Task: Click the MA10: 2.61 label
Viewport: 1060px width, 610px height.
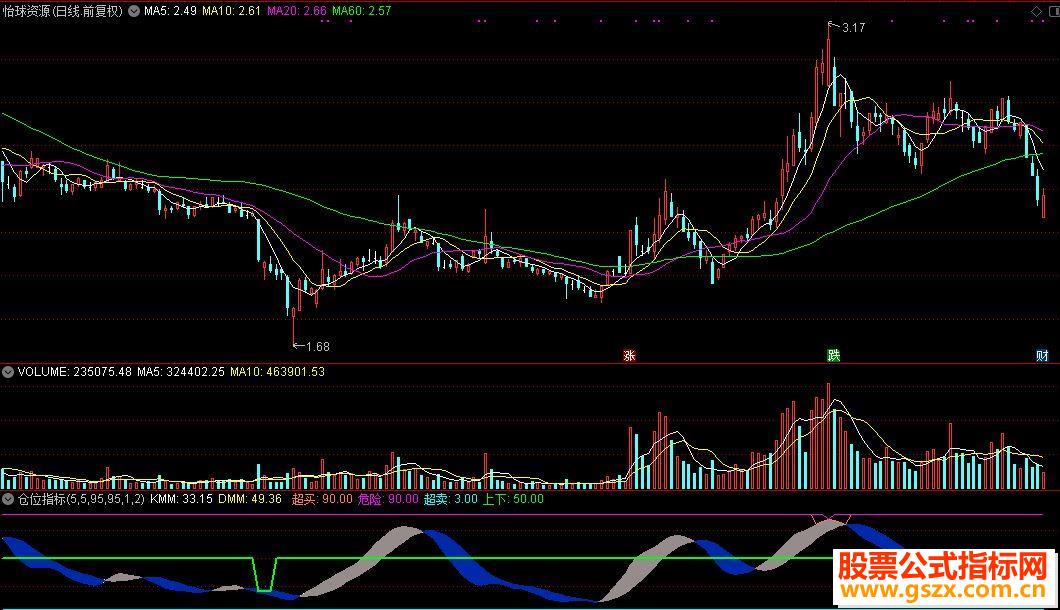Action: click(x=231, y=11)
